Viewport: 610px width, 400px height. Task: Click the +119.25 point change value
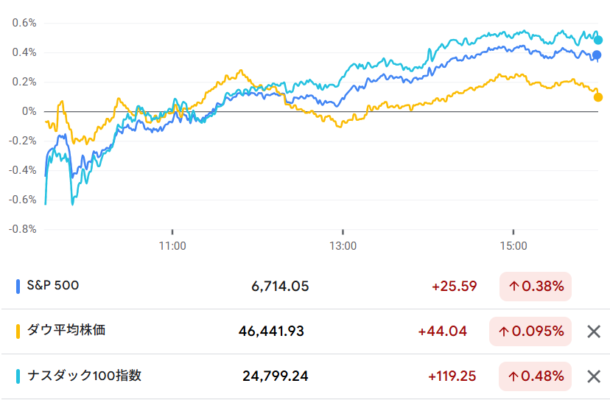(x=449, y=377)
